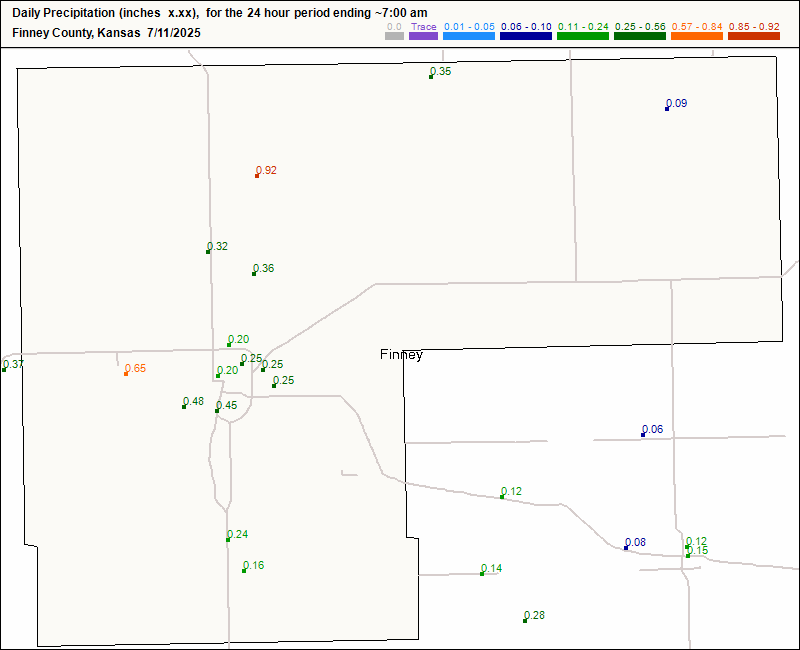Click the Finney county name label

click(x=402, y=355)
